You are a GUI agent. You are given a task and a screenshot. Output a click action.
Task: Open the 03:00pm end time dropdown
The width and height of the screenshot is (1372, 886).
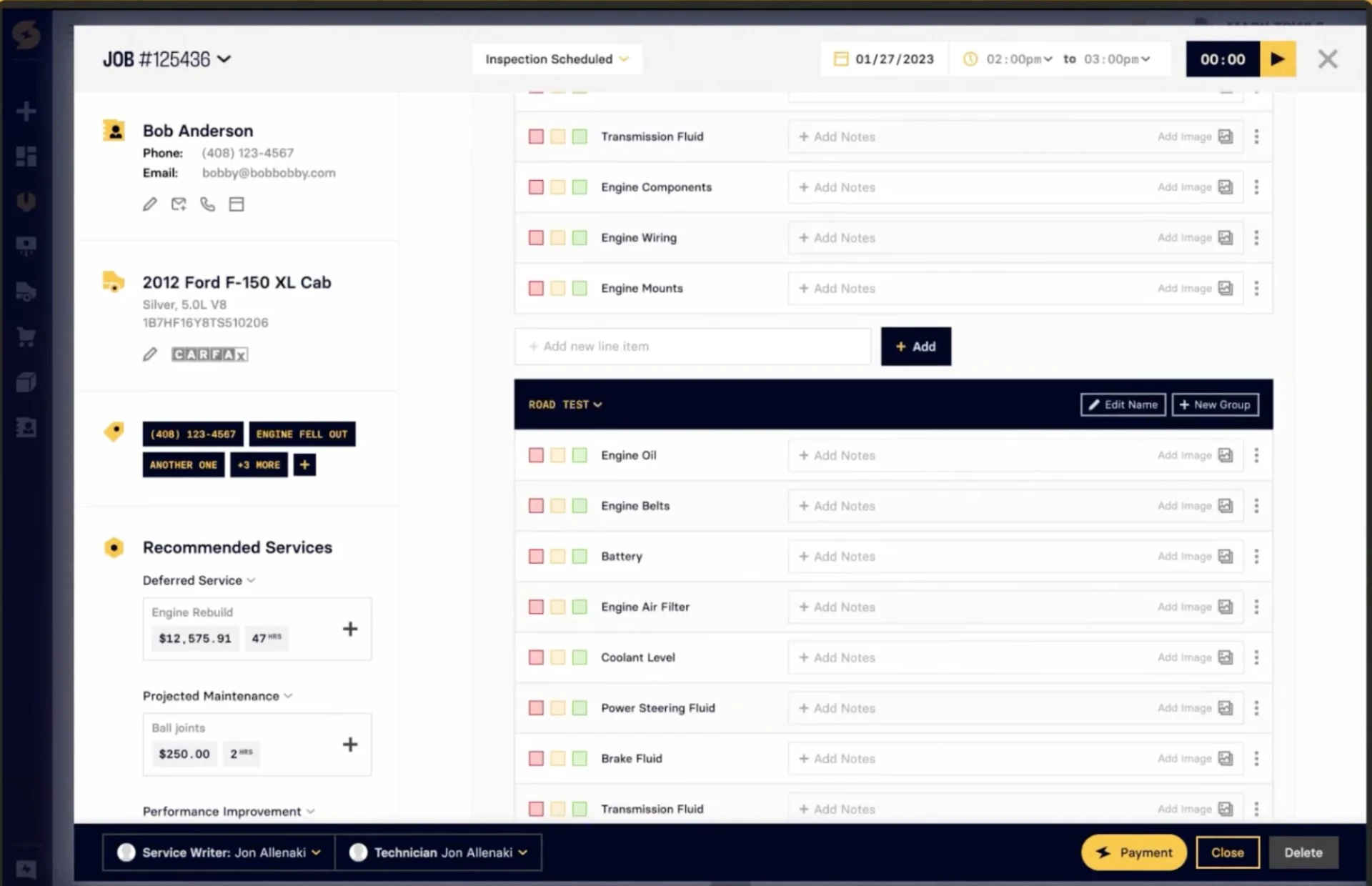click(1117, 59)
